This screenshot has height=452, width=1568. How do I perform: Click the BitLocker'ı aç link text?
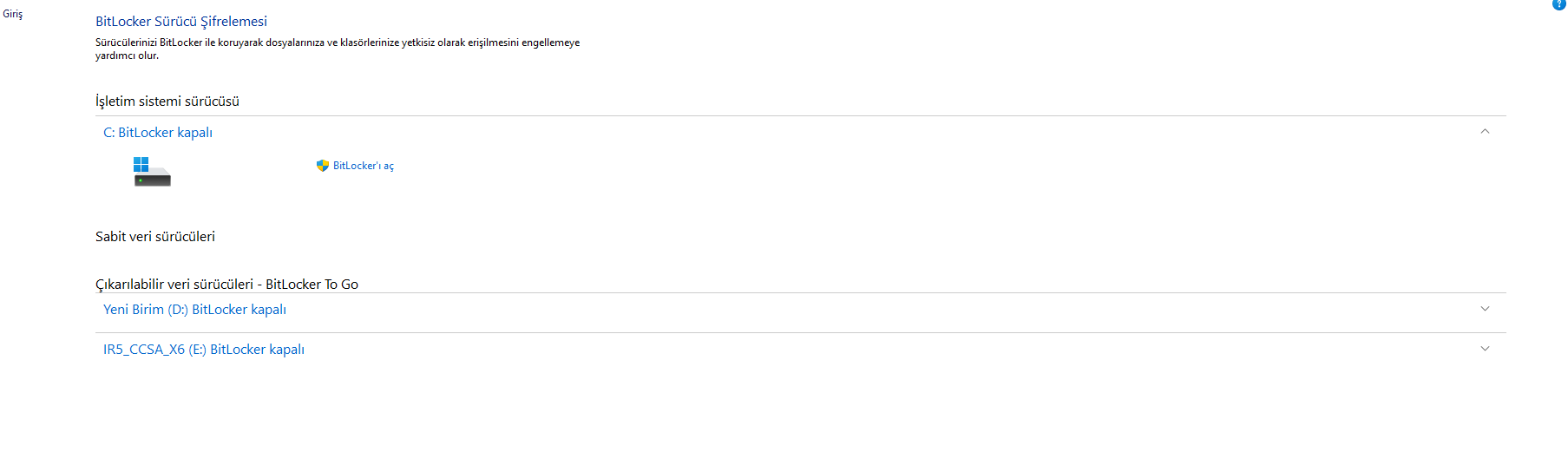pyautogui.click(x=364, y=166)
